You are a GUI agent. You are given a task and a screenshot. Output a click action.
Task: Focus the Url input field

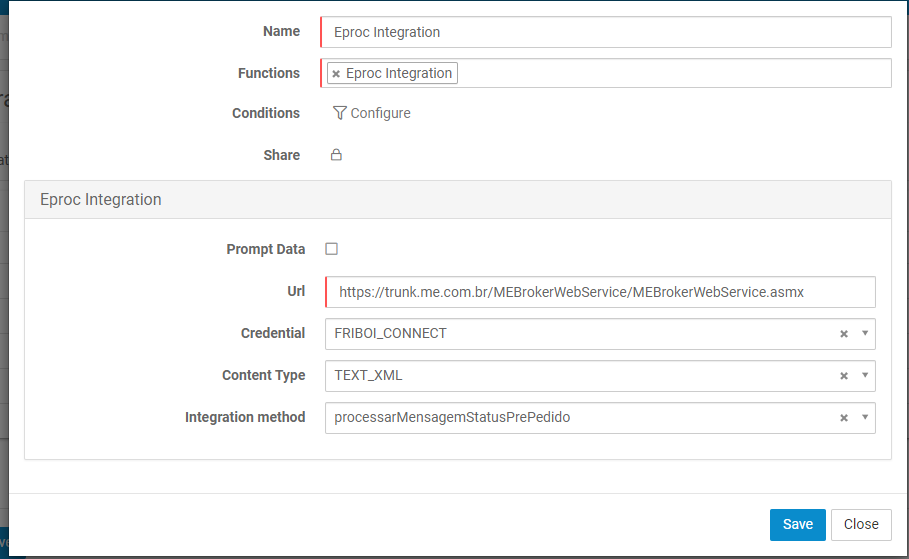[x=600, y=292]
